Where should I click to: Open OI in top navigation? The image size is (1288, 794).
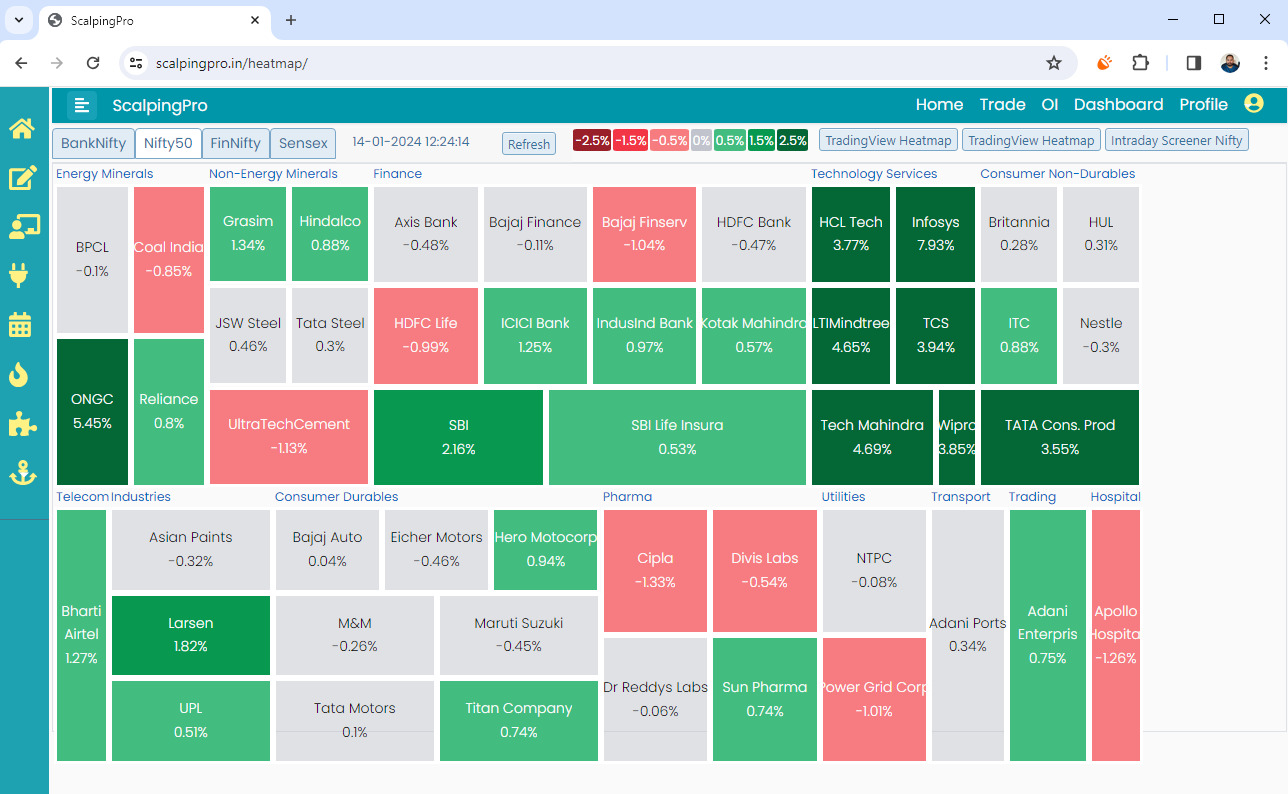1049,104
